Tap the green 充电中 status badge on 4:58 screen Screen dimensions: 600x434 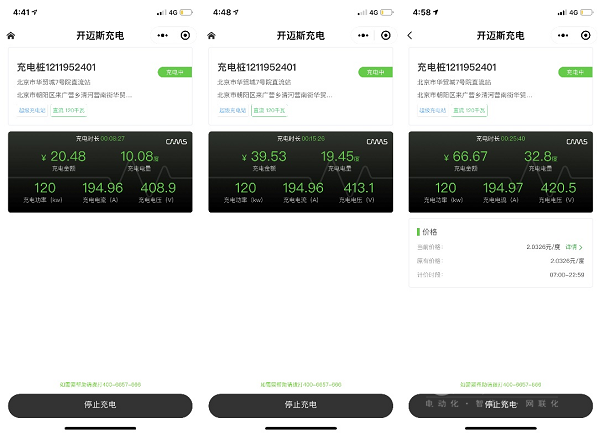(574, 72)
